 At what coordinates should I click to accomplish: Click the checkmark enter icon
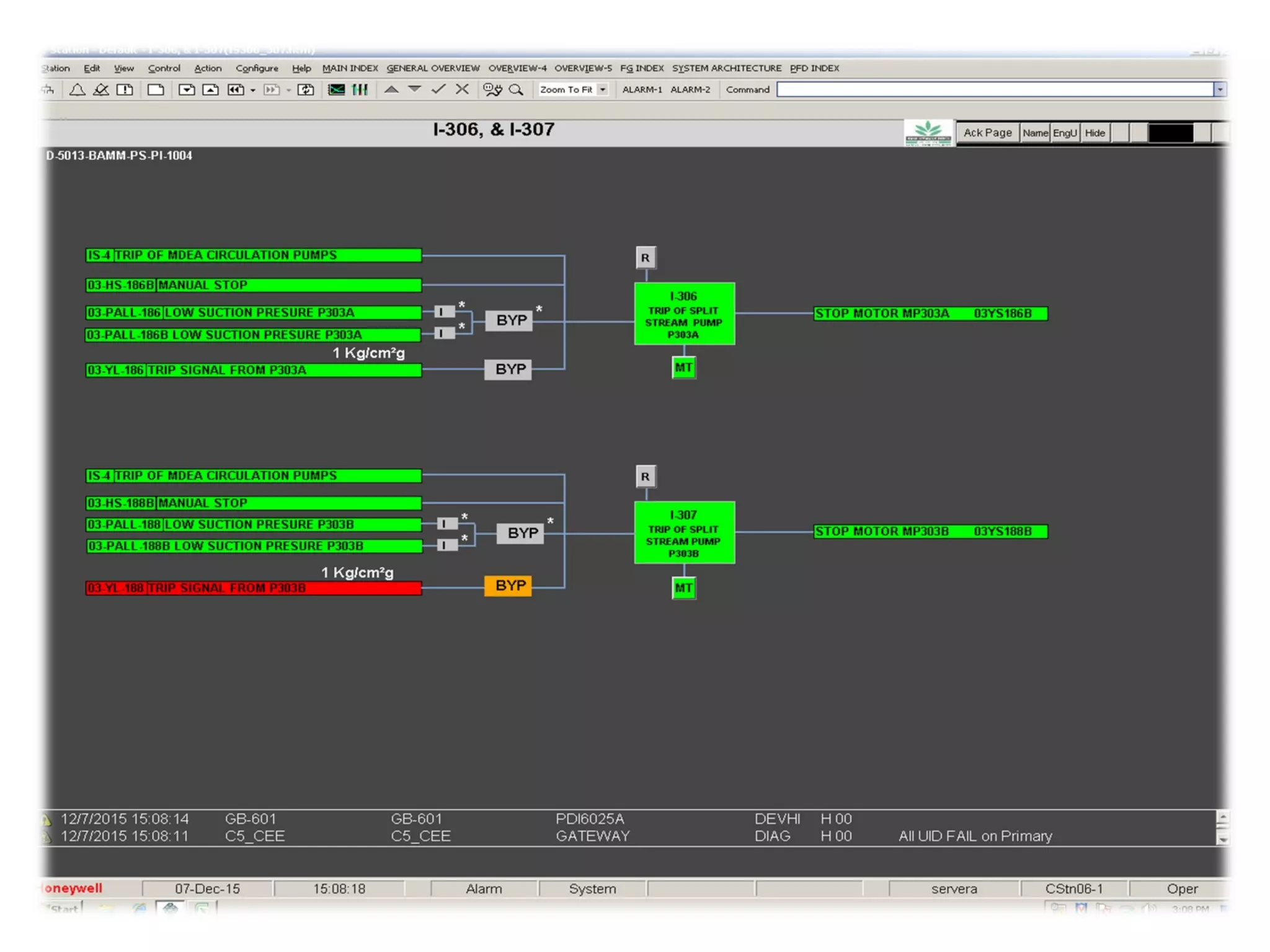click(x=438, y=90)
